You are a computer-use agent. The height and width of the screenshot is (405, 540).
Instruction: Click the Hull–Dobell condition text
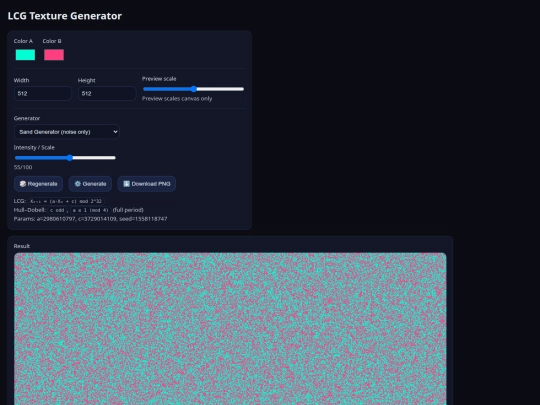pyautogui.click(x=79, y=210)
